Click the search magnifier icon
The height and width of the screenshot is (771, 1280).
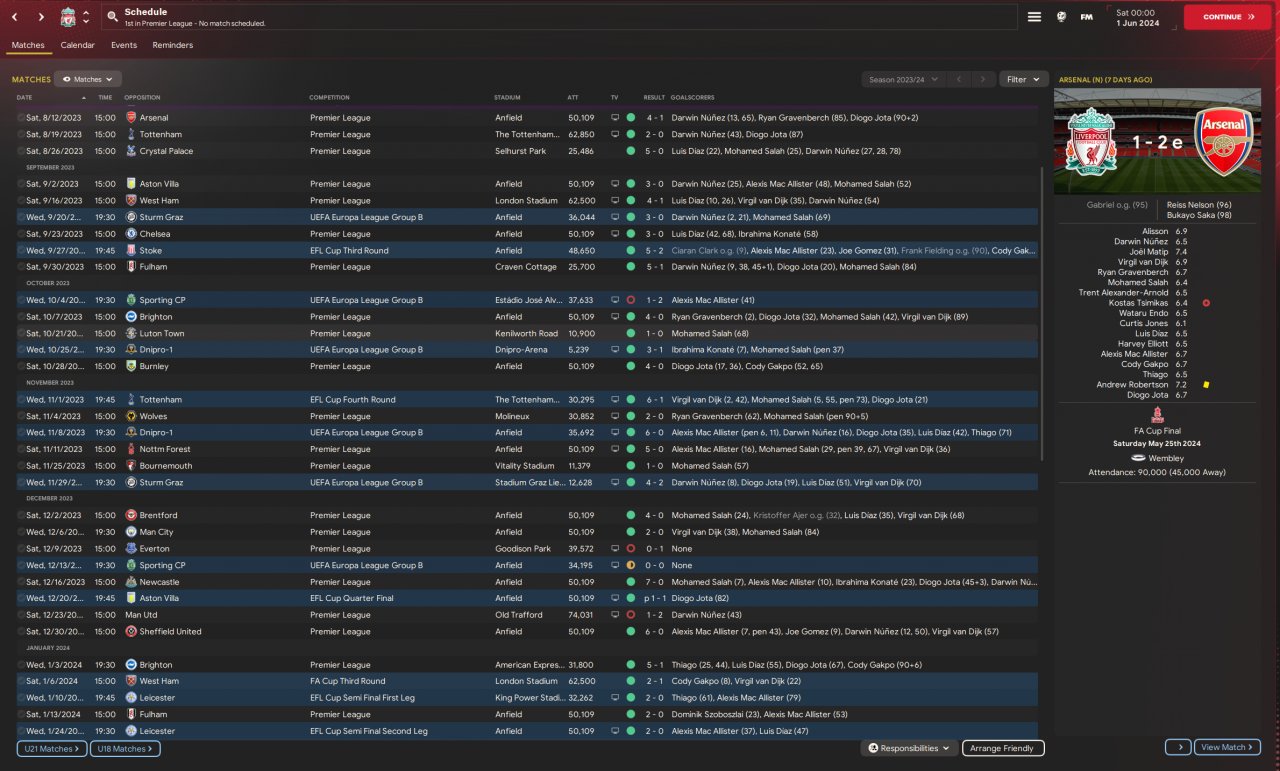(x=113, y=17)
